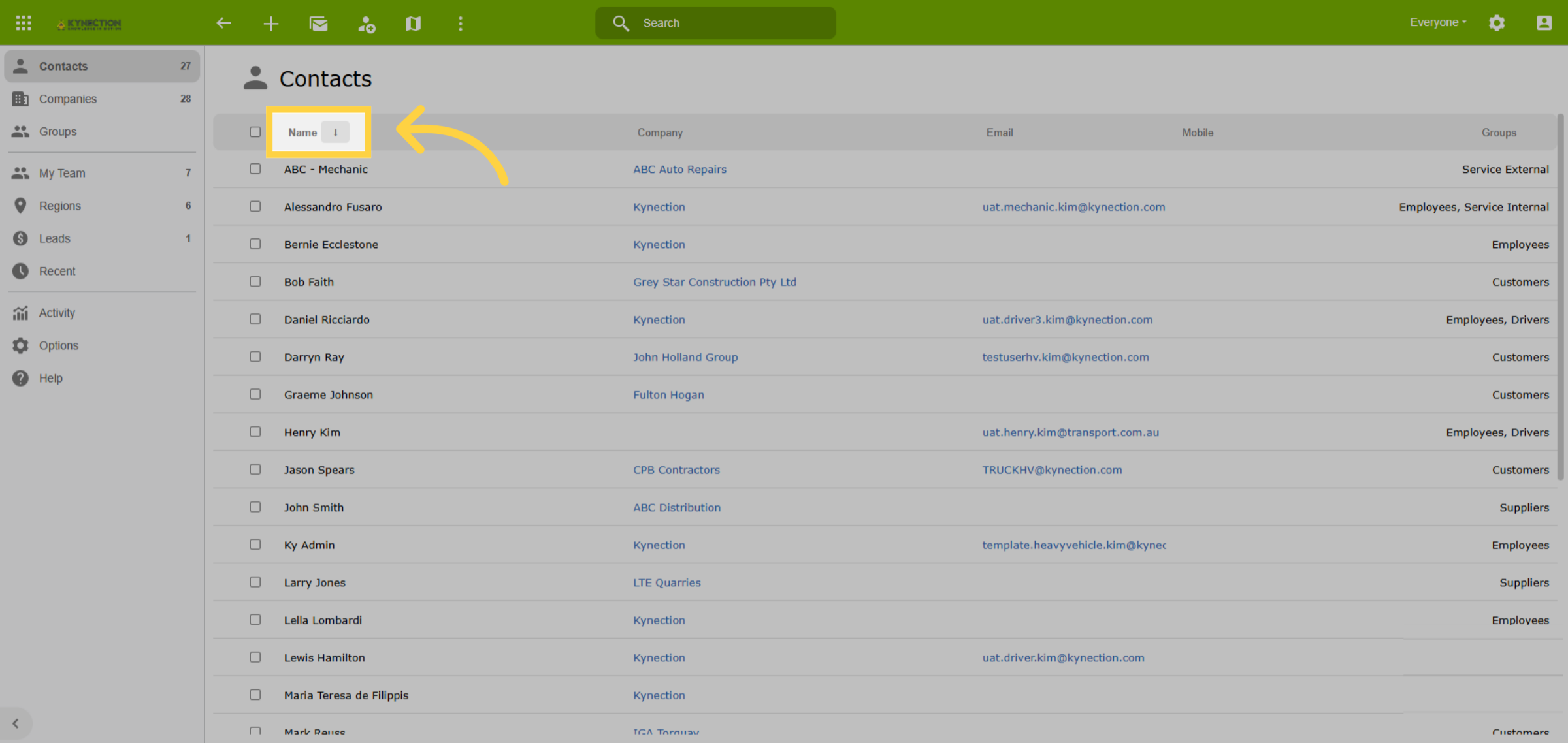1568x743 pixels.
Task: Open LTE Quarries company link
Action: [666, 583]
